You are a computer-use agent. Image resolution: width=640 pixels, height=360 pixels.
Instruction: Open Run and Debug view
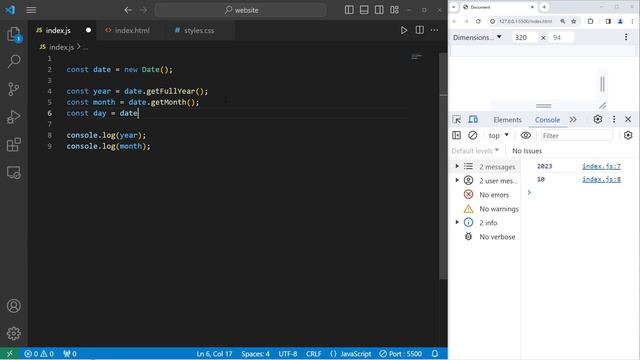pyautogui.click(x=13, y=117)
